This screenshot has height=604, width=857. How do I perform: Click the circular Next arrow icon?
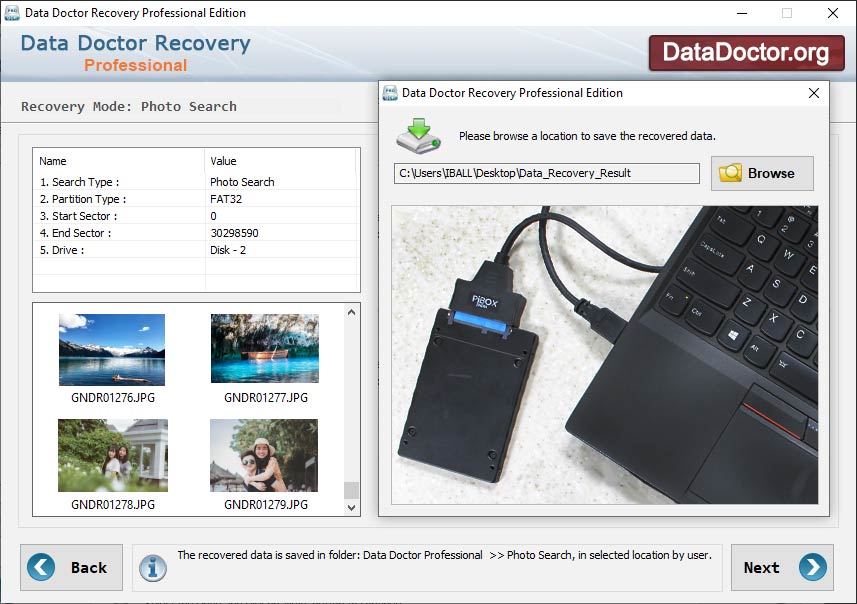tap(816, 567)
